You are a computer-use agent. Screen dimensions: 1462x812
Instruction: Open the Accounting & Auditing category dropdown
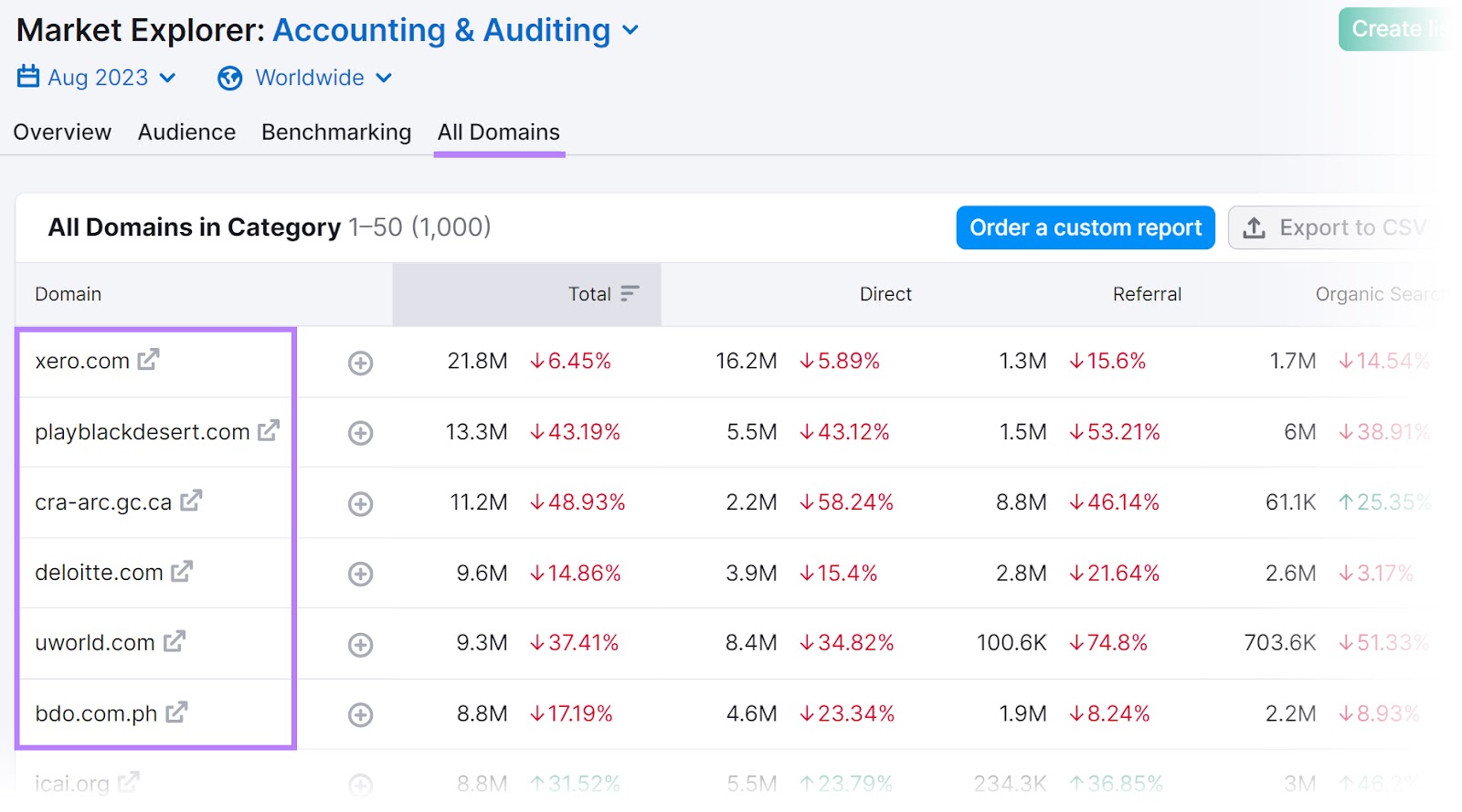(456, 30)
